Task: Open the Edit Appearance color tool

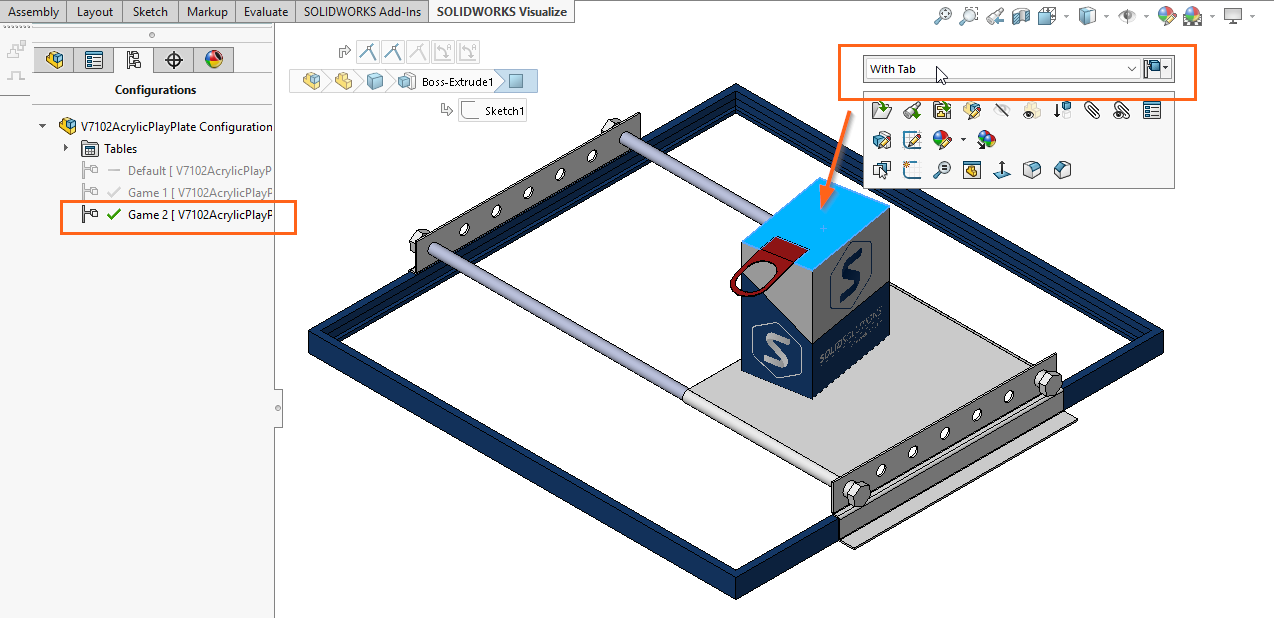Action: tap(1168, 16)
